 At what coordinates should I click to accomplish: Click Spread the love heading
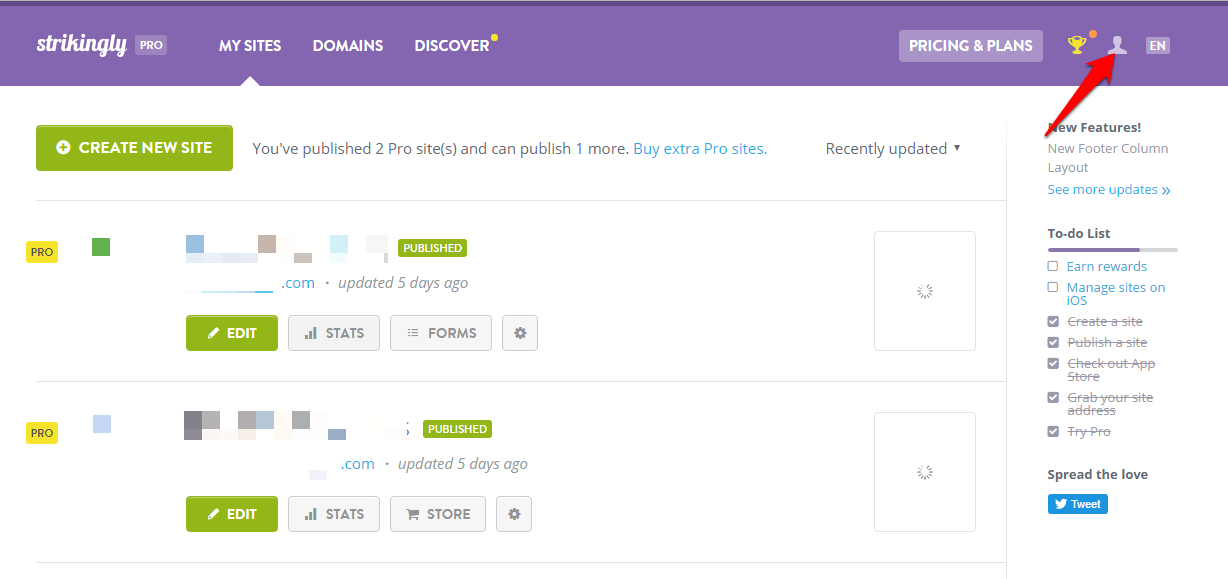click(1097, 474)
